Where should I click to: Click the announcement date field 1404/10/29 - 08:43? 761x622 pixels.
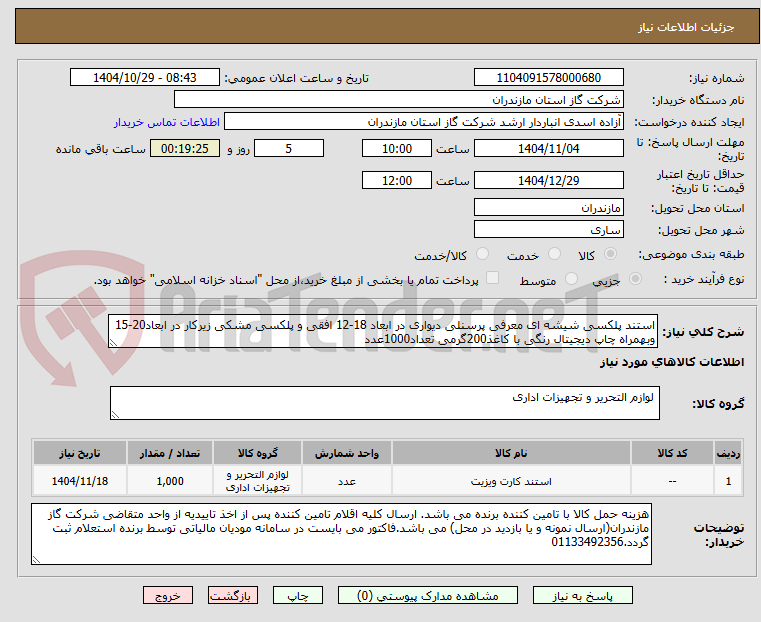145,78
